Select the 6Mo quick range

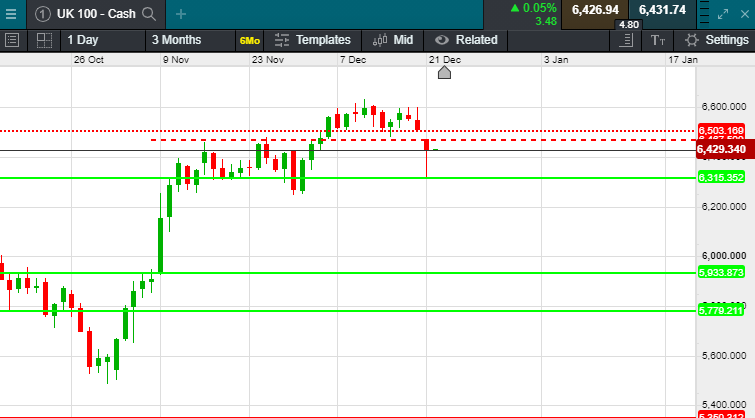click(249, 41)
